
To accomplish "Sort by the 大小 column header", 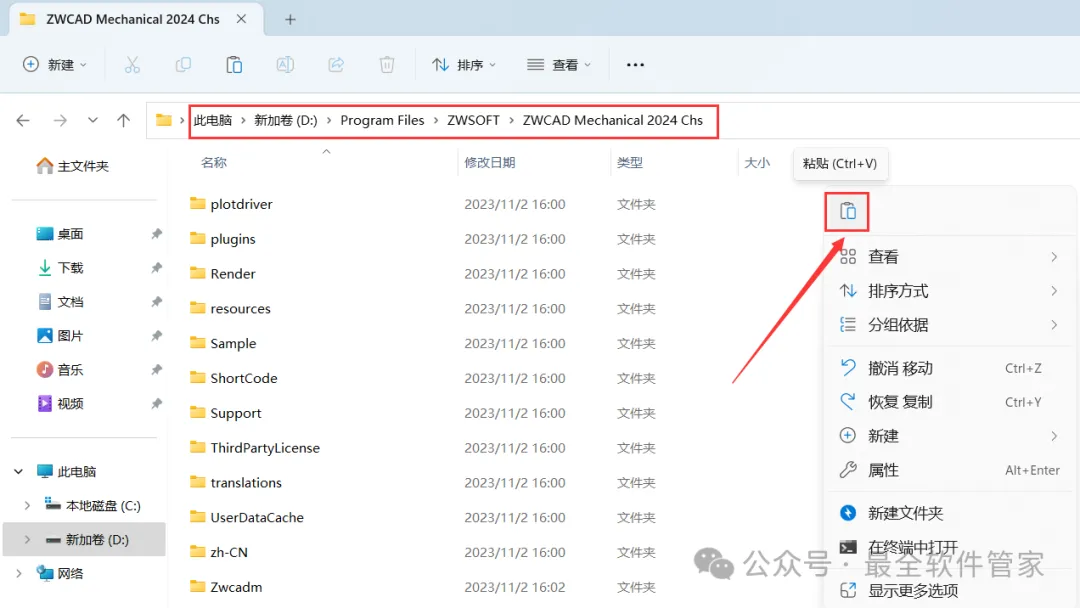I will (x=757, y=163).
